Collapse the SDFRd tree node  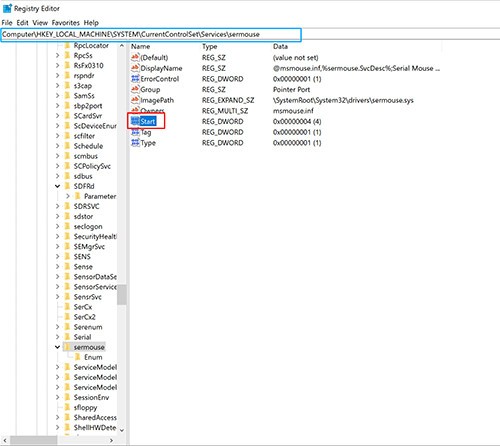(57, 186)
